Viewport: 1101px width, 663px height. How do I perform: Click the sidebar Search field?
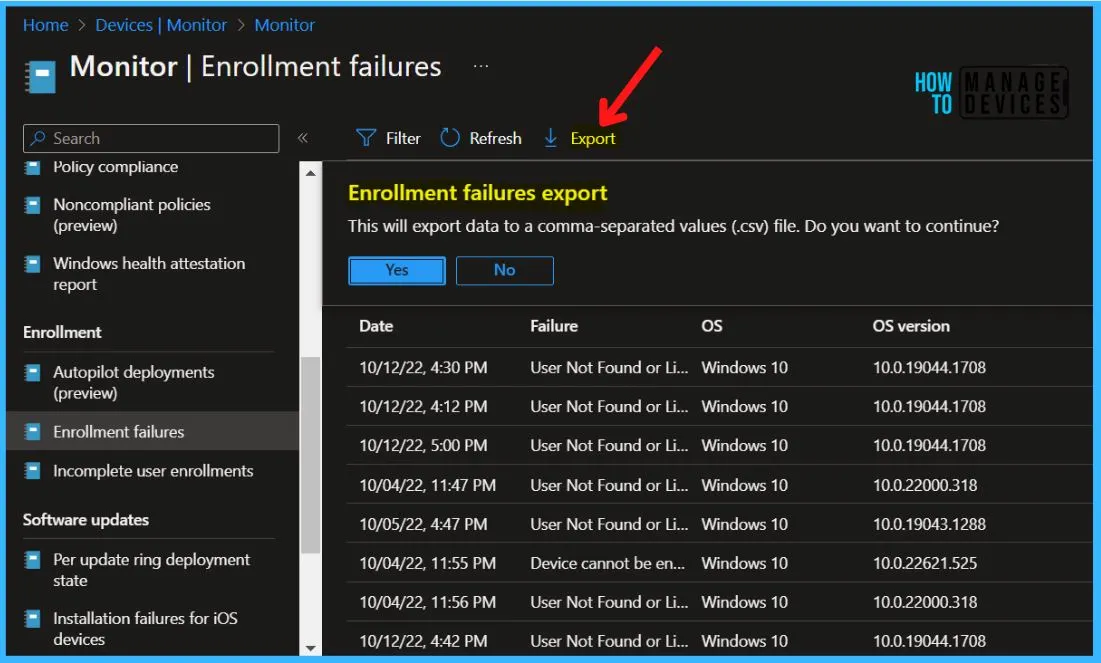151,138
